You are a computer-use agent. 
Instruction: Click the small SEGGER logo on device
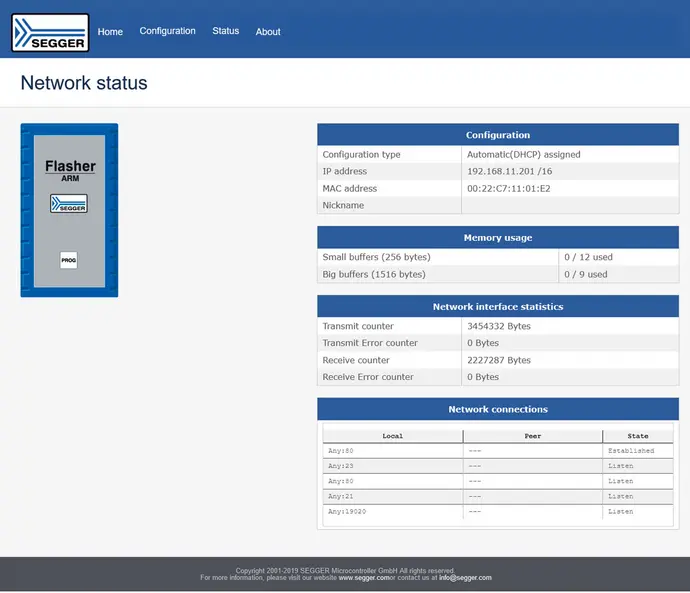[x=69, y=203]
